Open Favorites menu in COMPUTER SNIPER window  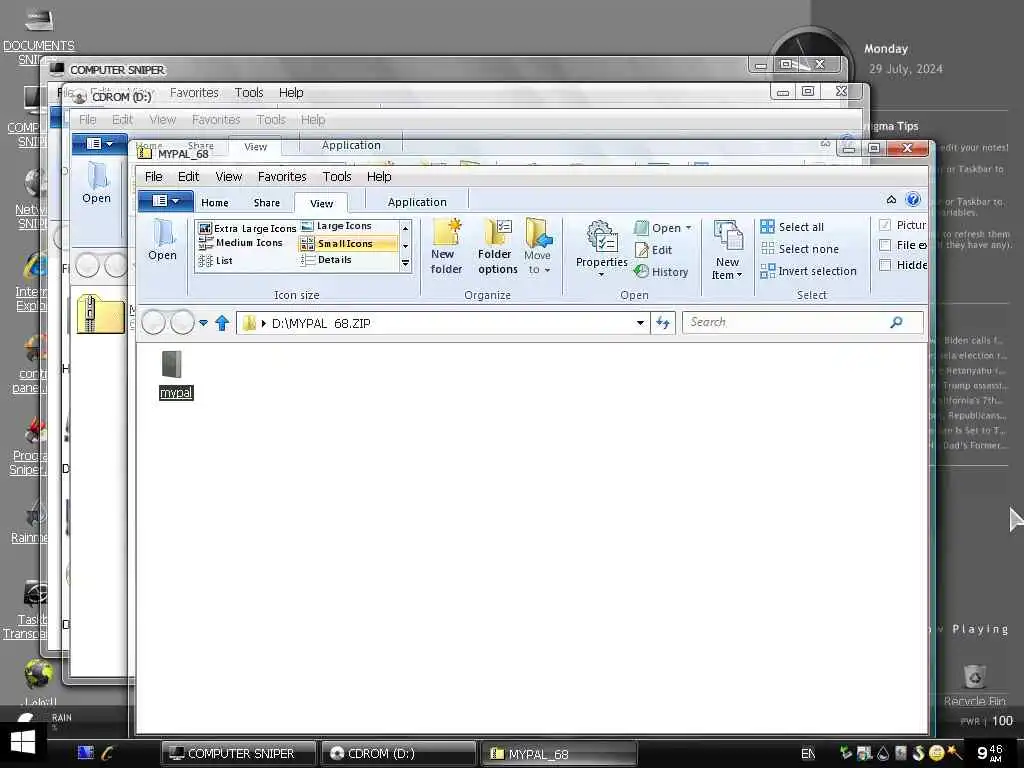coord(194,93)
